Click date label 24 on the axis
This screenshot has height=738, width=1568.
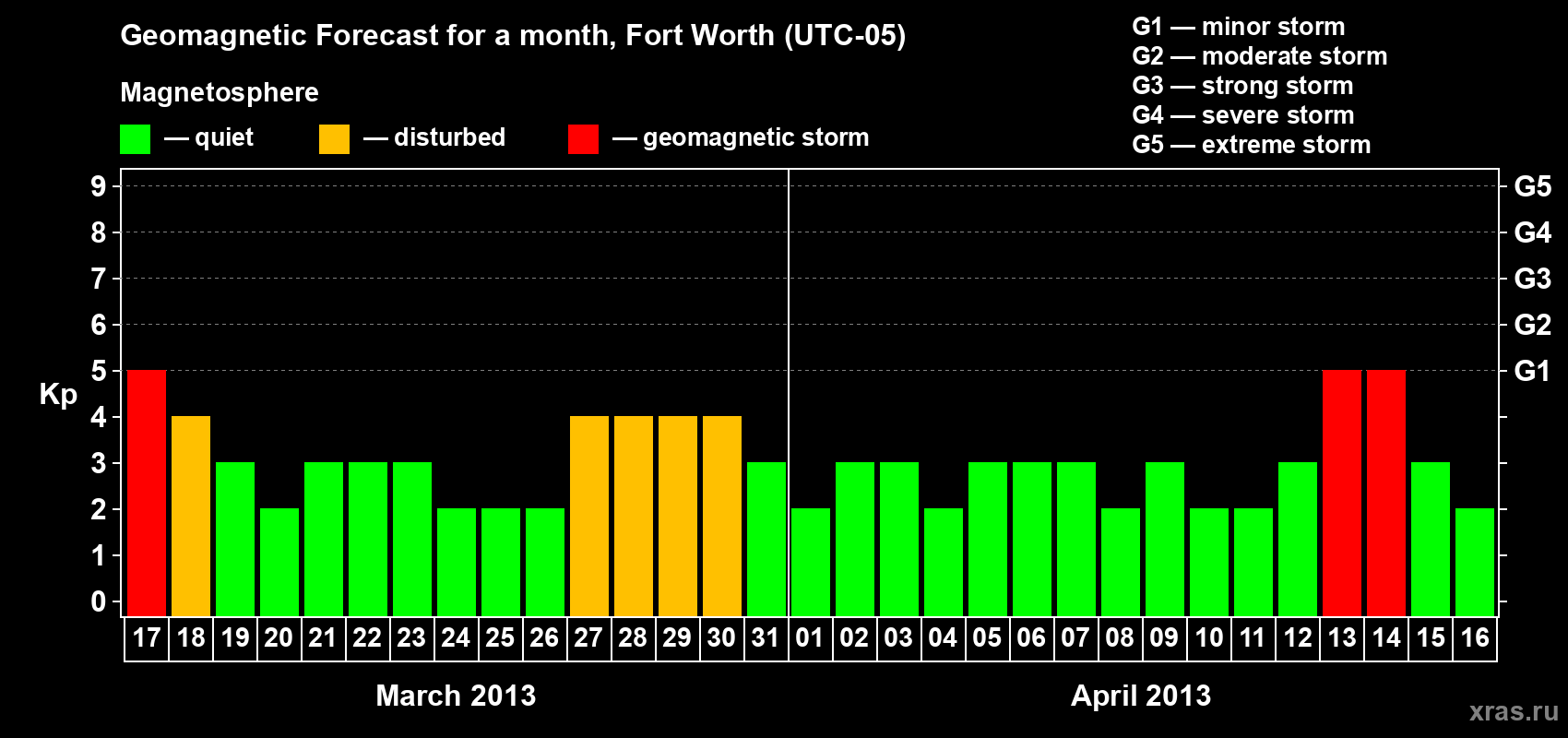click(456, 637)
